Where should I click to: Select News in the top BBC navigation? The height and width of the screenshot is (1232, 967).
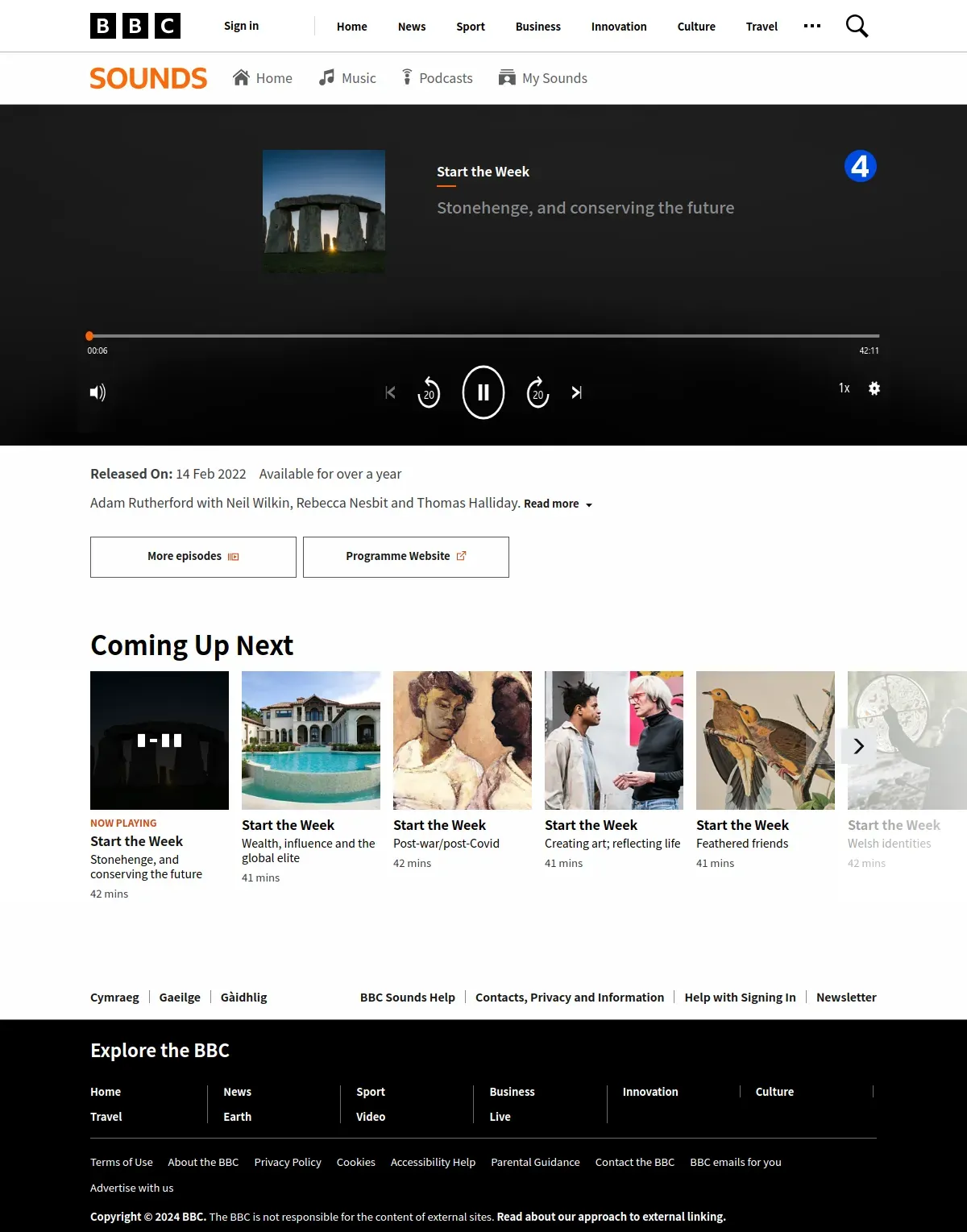[x=412, y=27]
